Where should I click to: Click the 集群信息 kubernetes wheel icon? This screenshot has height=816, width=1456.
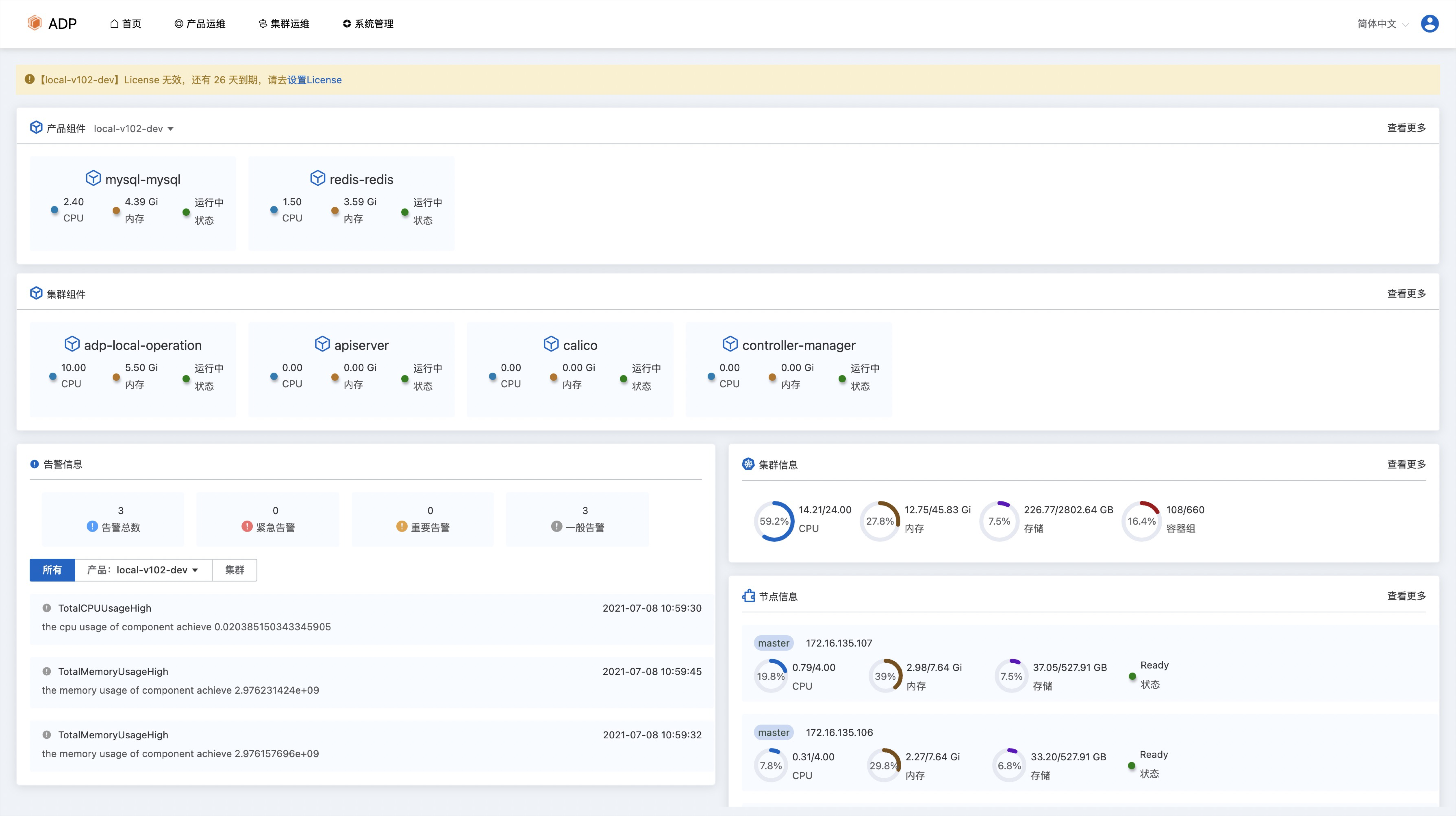(748, 464)
